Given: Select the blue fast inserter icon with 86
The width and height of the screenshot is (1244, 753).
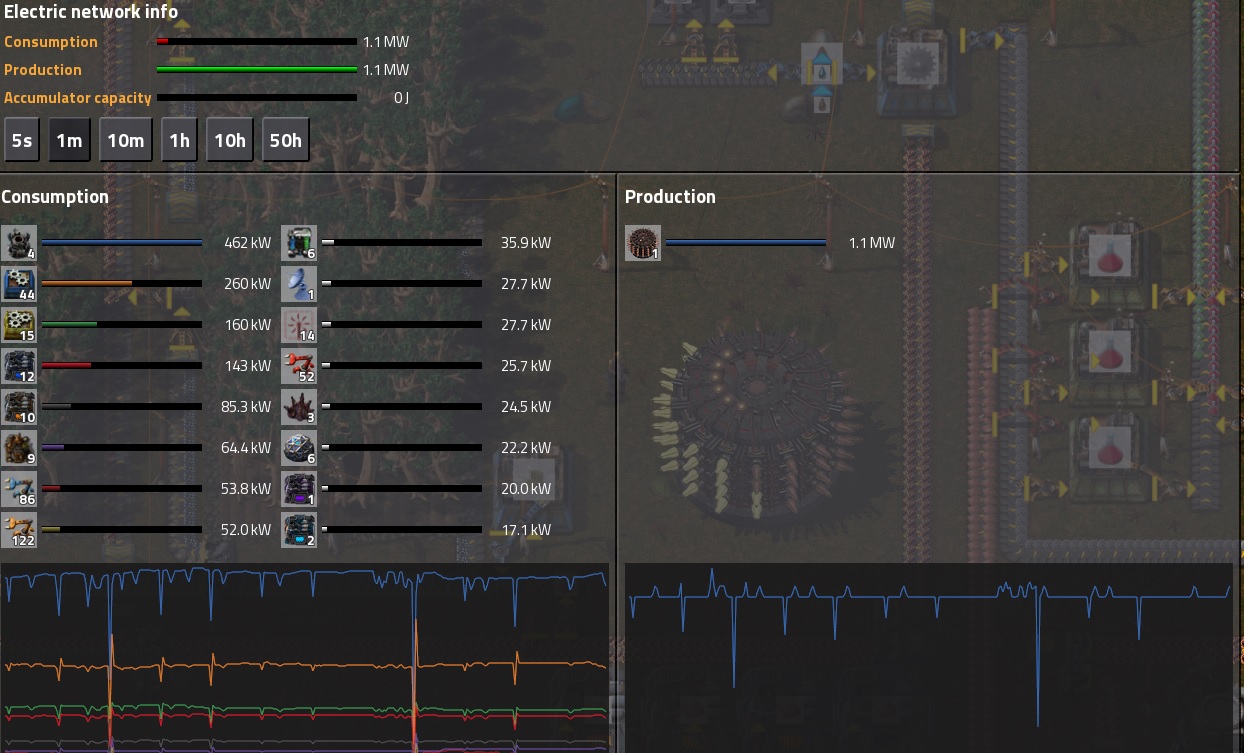Looking at the screenshot, I should point(19,489).
